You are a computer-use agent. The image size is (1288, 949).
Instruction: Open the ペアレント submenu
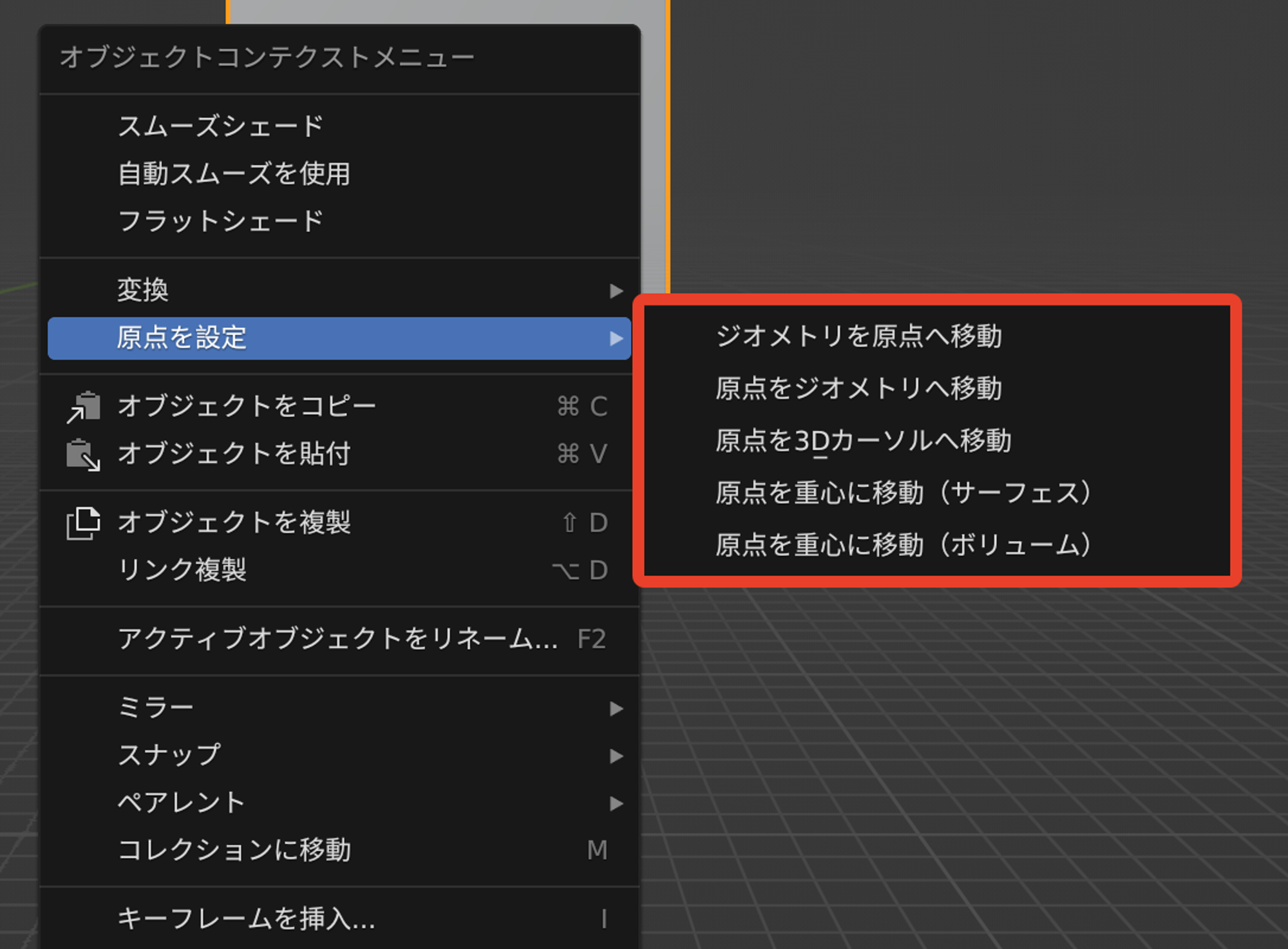click(x=339, y=803)
